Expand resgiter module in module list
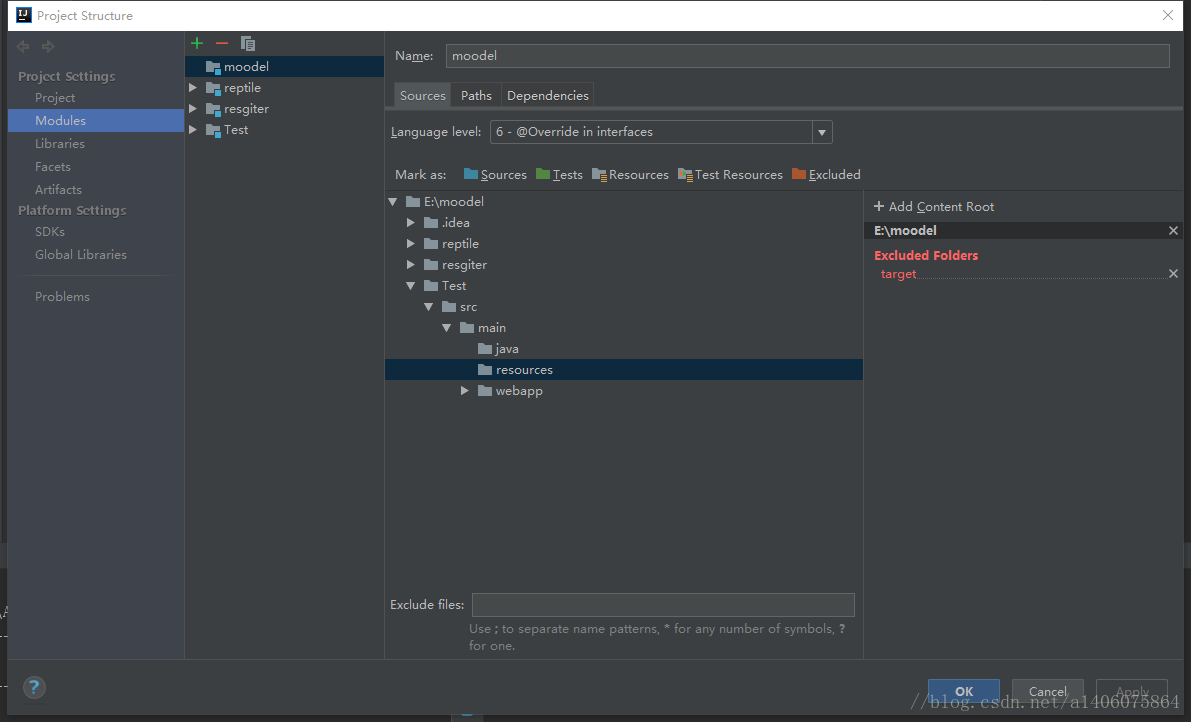The image size is (1191, 722). [x=193, y=109]
